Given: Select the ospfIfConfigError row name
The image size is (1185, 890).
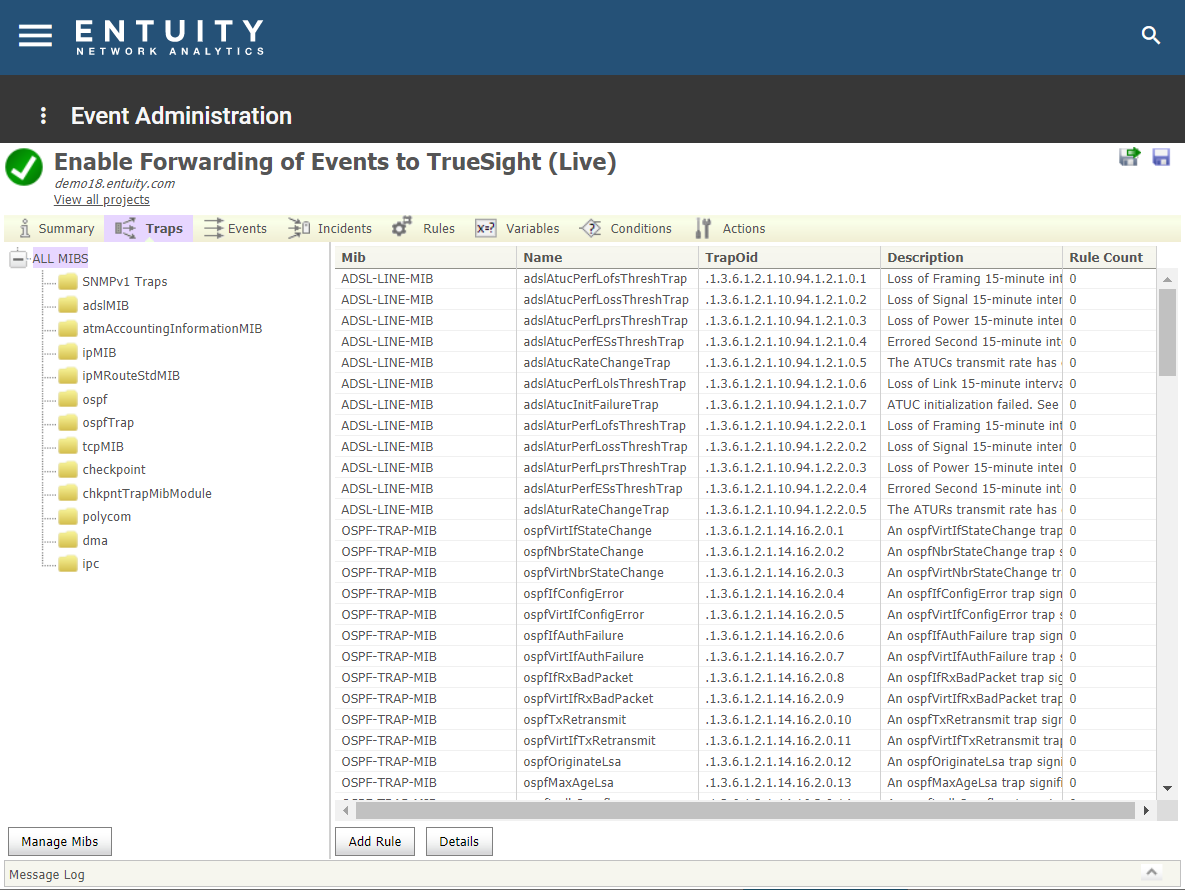Looking at the screenshot, I should (x=573, y=594).
